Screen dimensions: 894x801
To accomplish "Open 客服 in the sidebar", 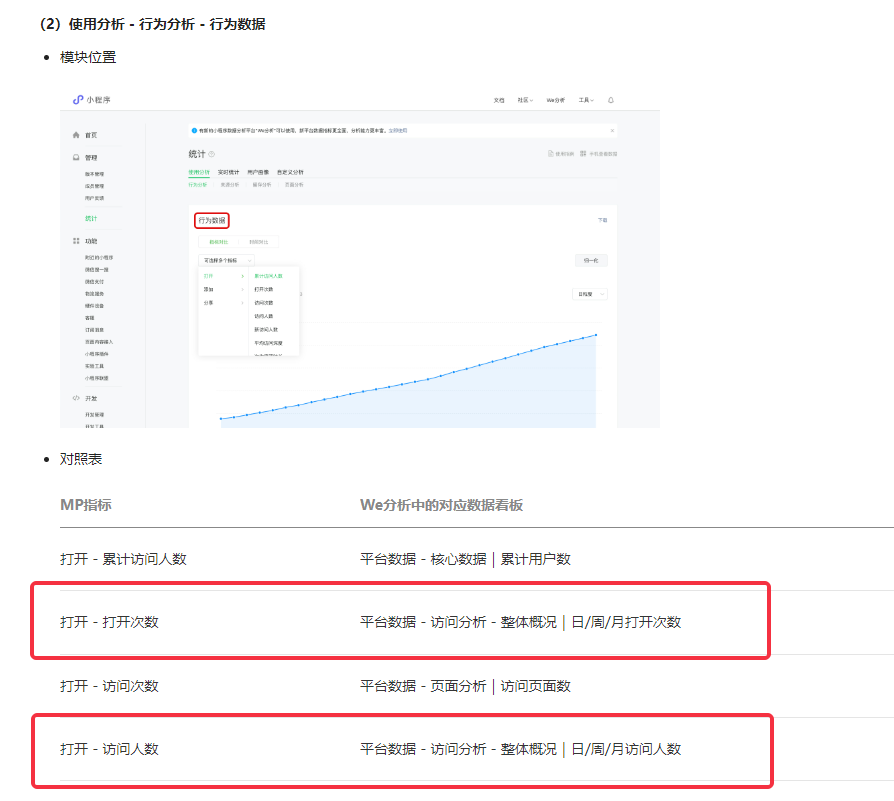I will click(x=90, y=318).
